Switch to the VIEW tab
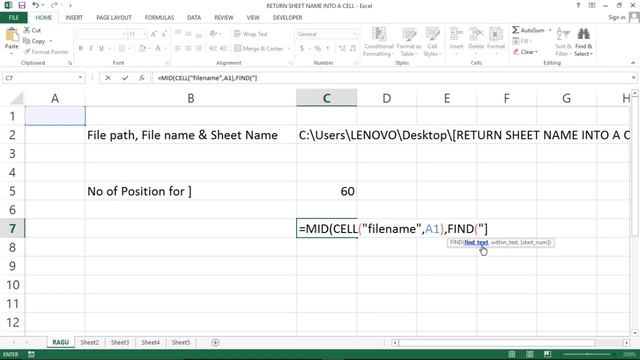 (x=253, y=18)
